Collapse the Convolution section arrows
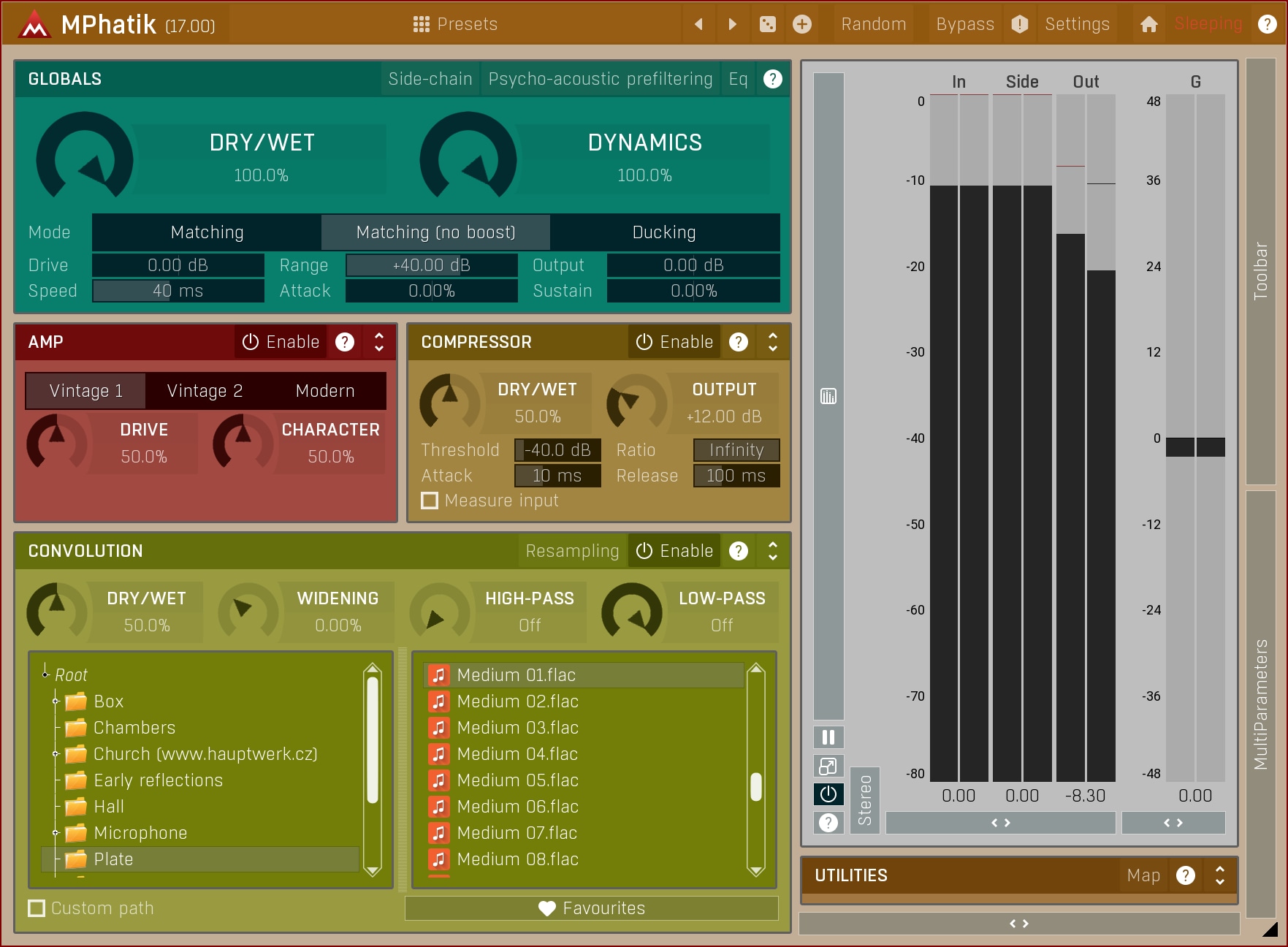Image resolution: width=1288 pixels, height=947 pixels. coord(772,551)
